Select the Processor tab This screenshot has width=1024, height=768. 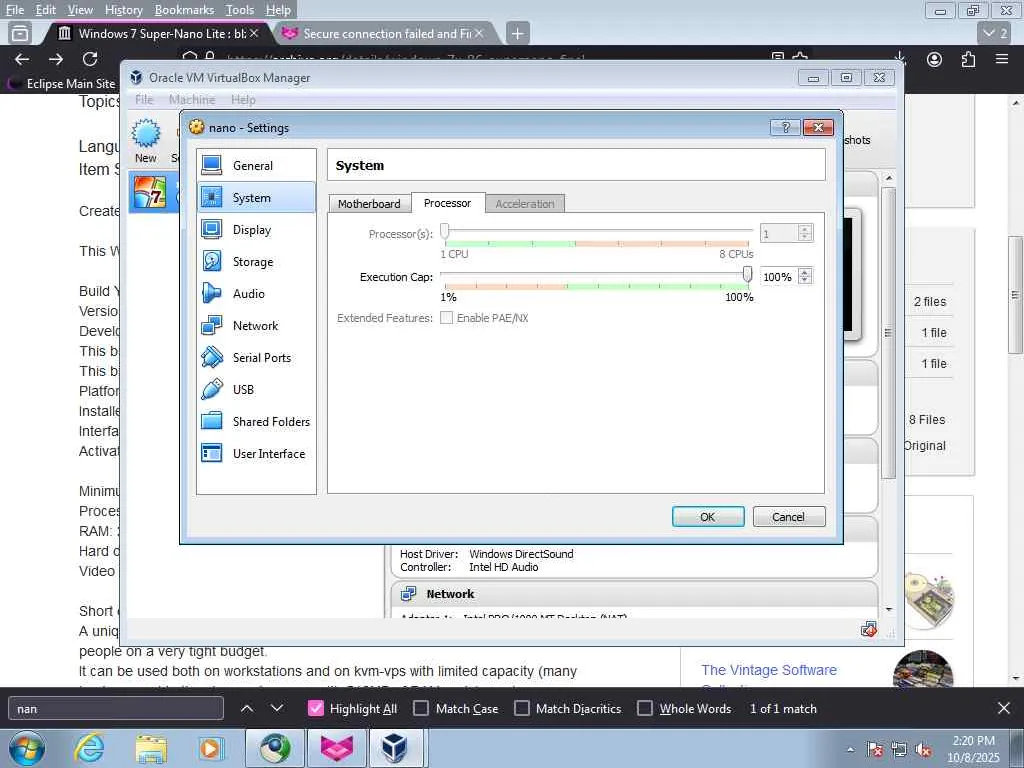coord(447,203)
